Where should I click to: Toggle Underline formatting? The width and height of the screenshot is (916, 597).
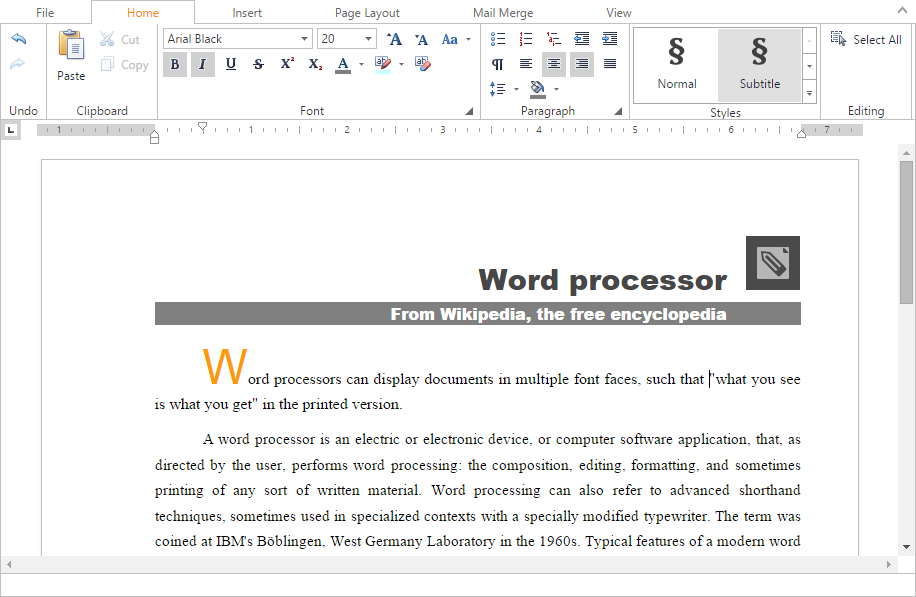[x=231, y=64]
